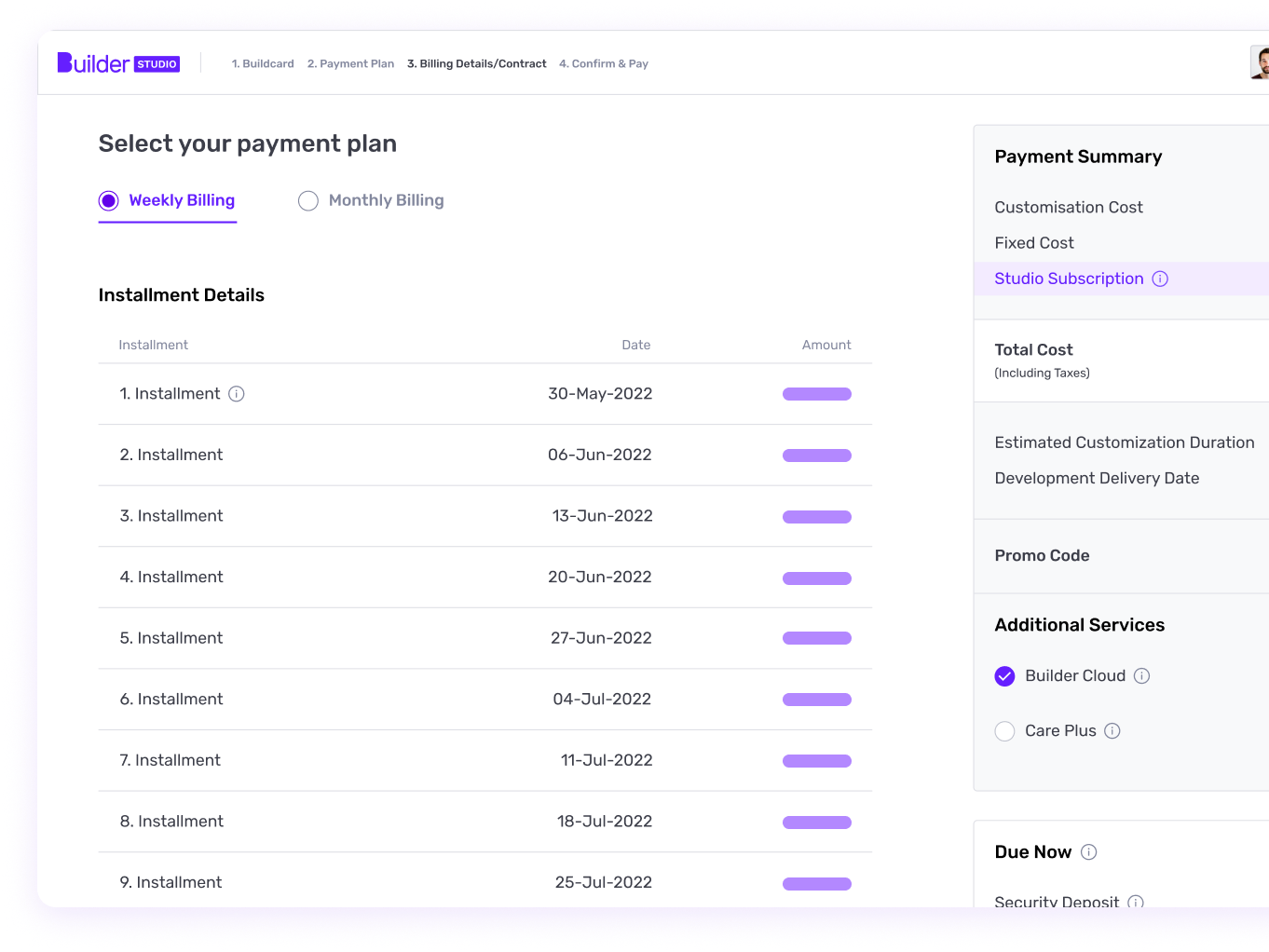
Task: Click the Care Plus info icon
Action: 1112,731
